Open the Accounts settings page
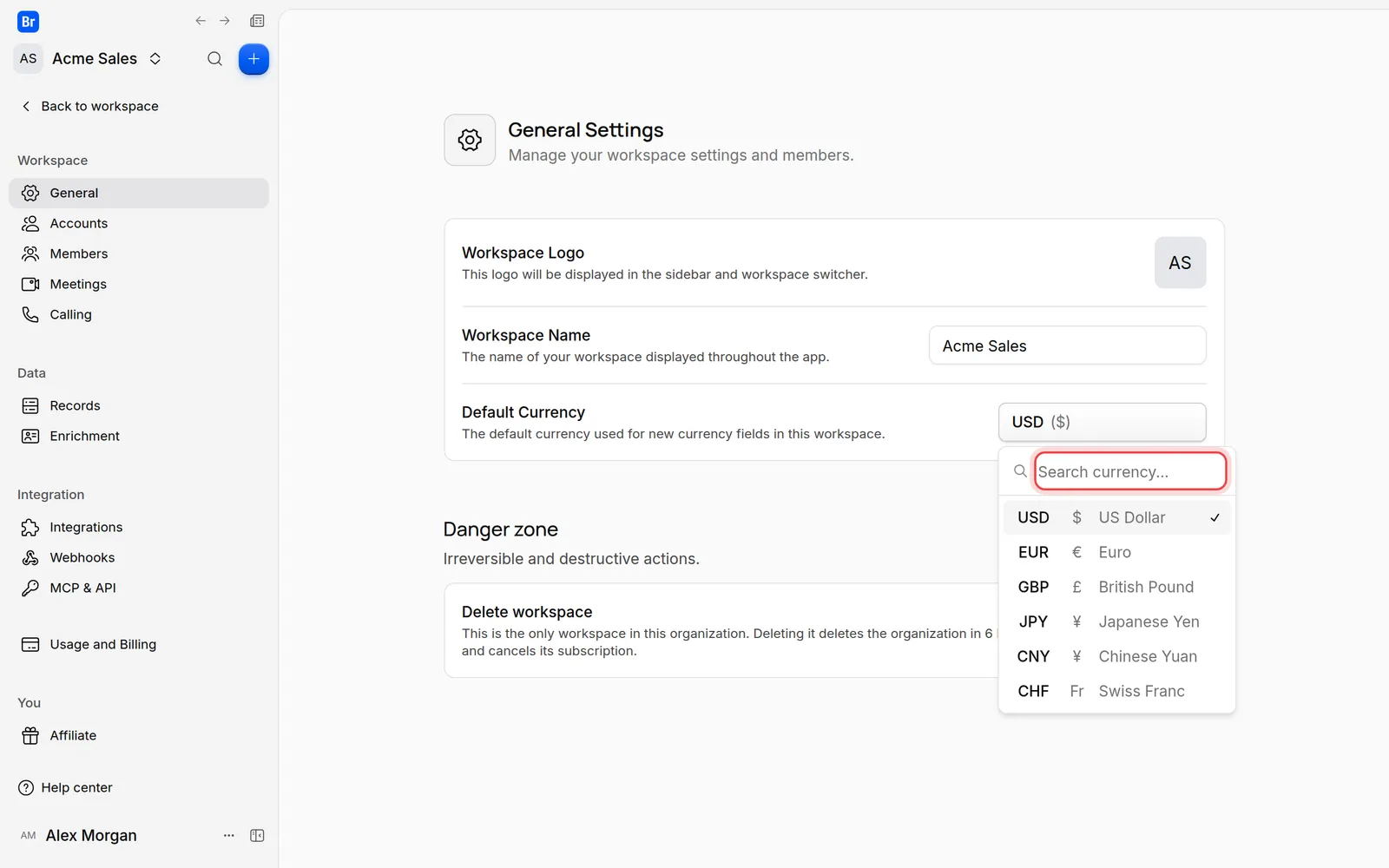The height and width of the screenshot is (868, 1389). pyautogui.click(x=139, y=223)
